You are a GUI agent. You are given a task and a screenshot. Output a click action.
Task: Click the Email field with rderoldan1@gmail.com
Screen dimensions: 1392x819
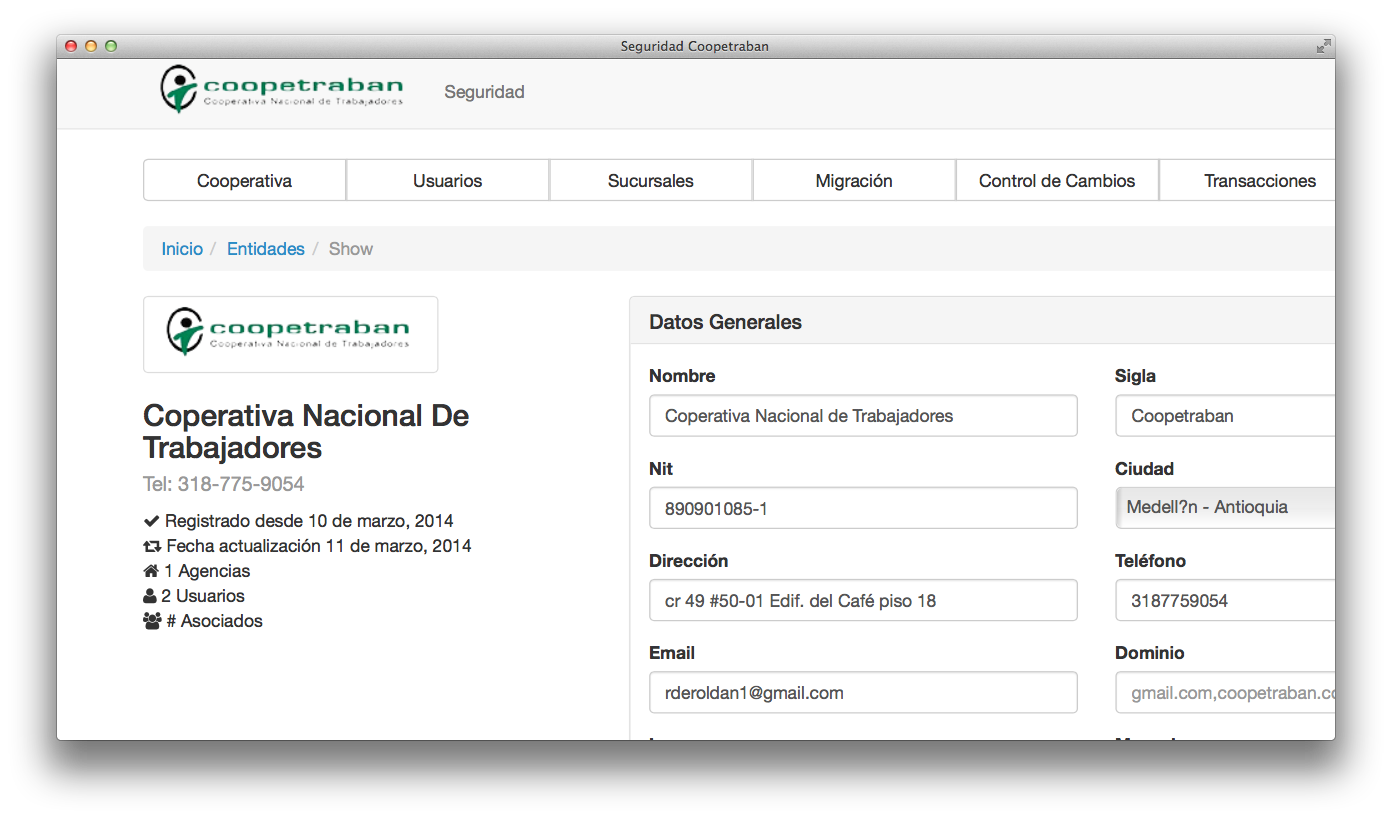tap(863, 692)
